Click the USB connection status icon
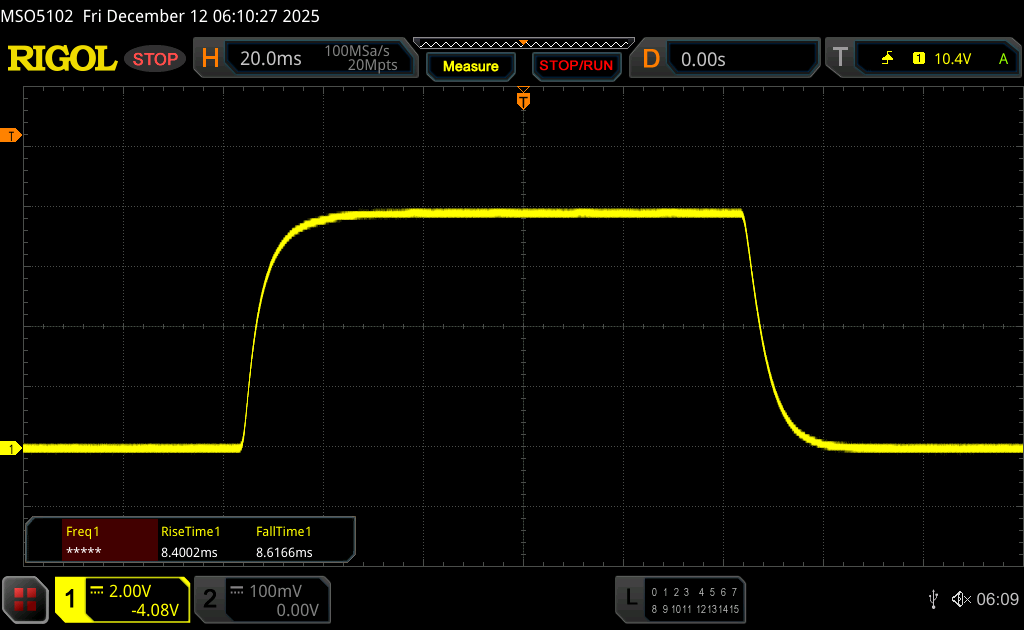The height and width of the screenshot is (630, 1024). pyautogui.click(x=933, y=598)
